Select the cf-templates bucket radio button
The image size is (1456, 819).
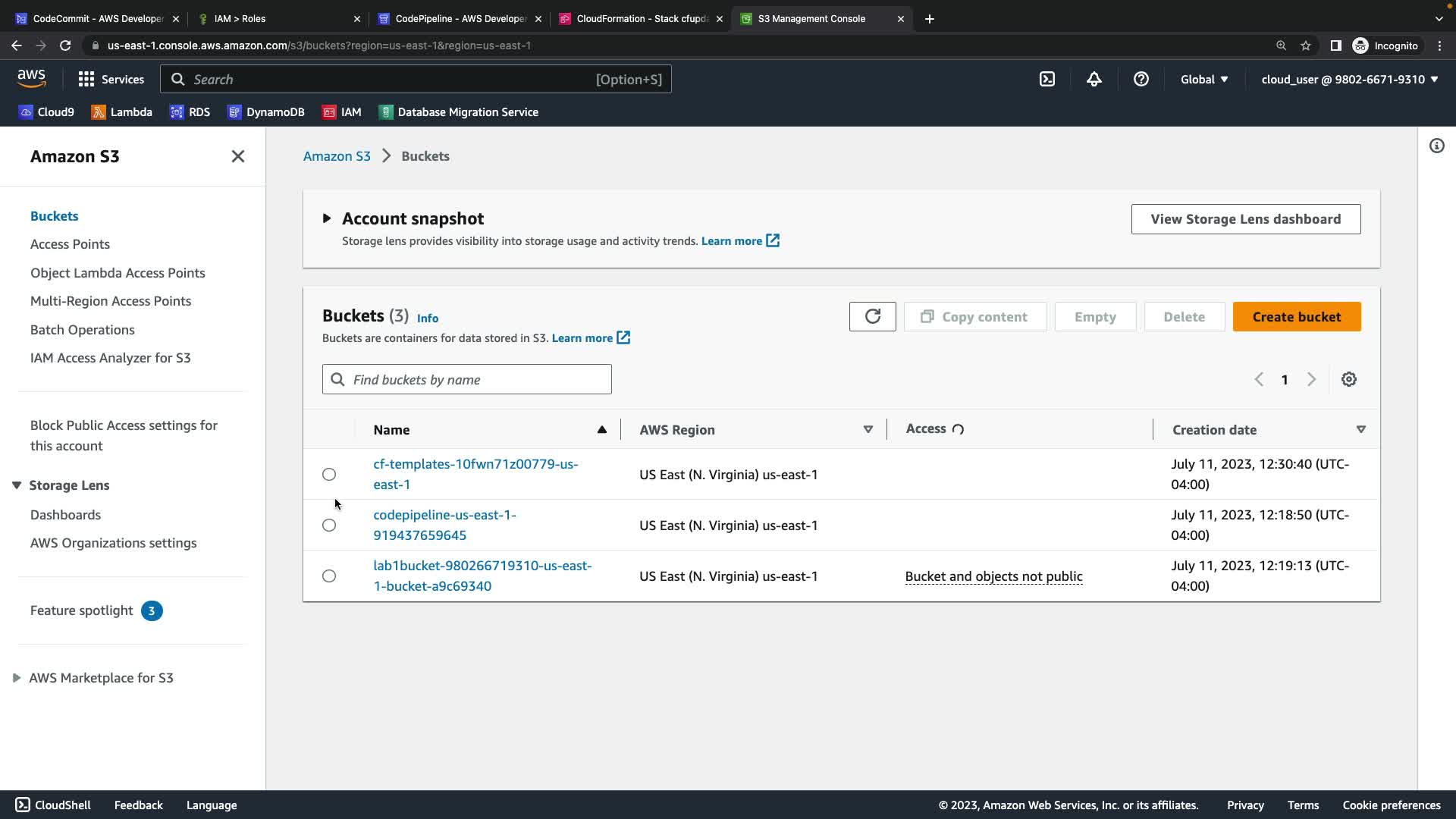click(x=328, y=474)
